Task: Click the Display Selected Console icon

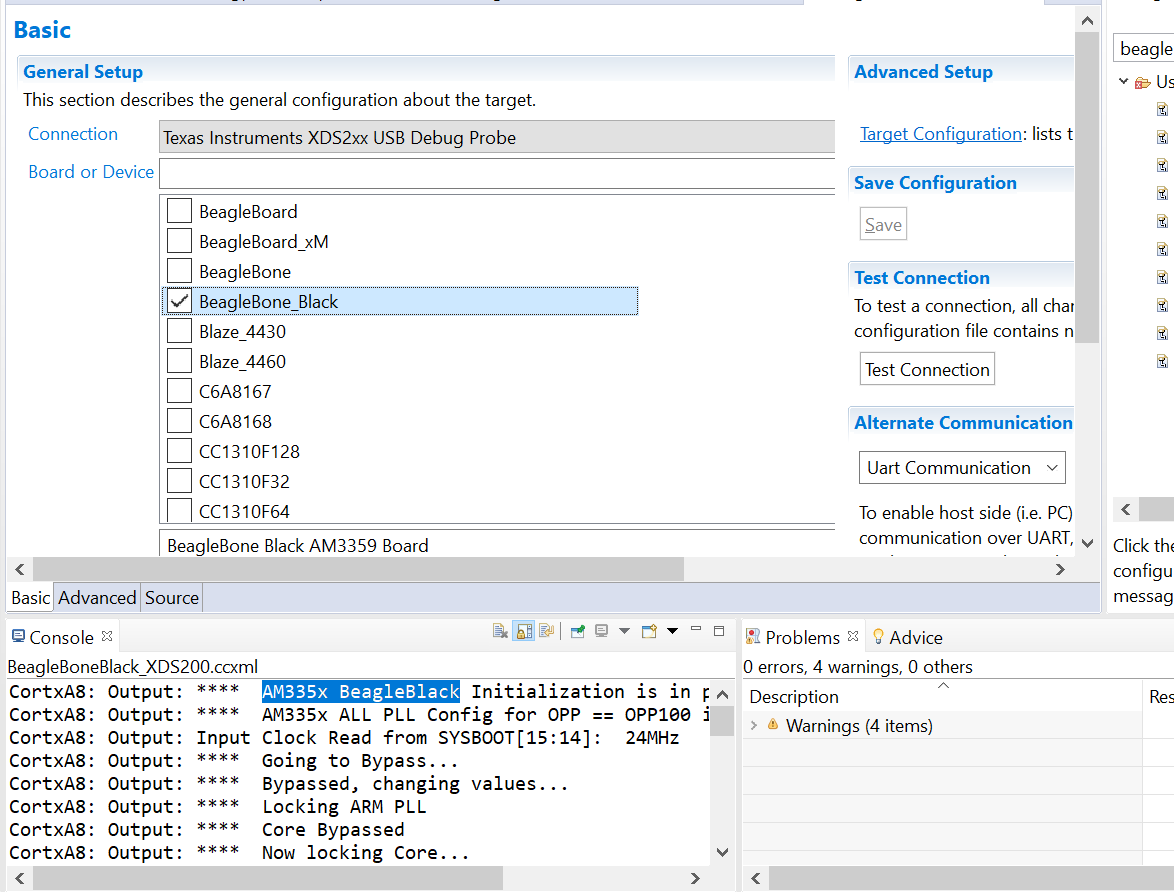Action: (x=601, y=631)
